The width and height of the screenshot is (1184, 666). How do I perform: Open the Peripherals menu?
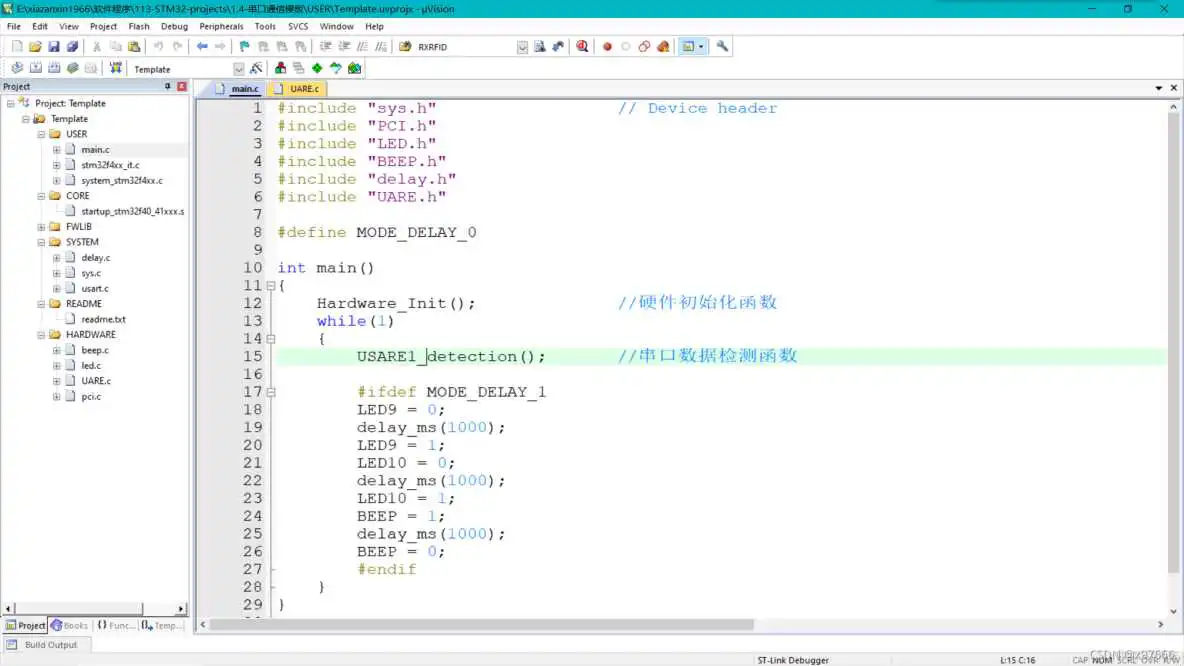221,26
